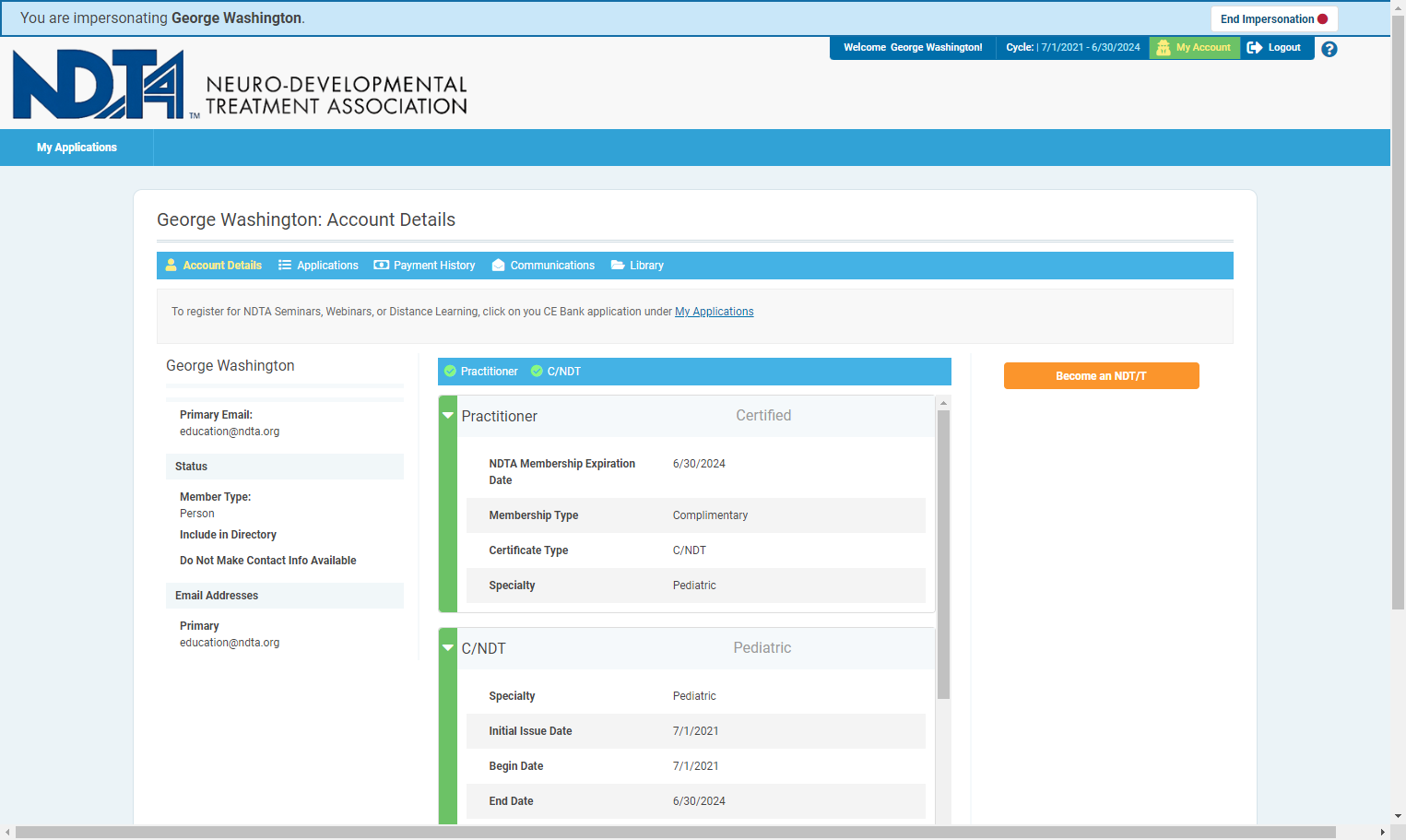
Task: Select the Account Details tab
Action: pos(213,265)
